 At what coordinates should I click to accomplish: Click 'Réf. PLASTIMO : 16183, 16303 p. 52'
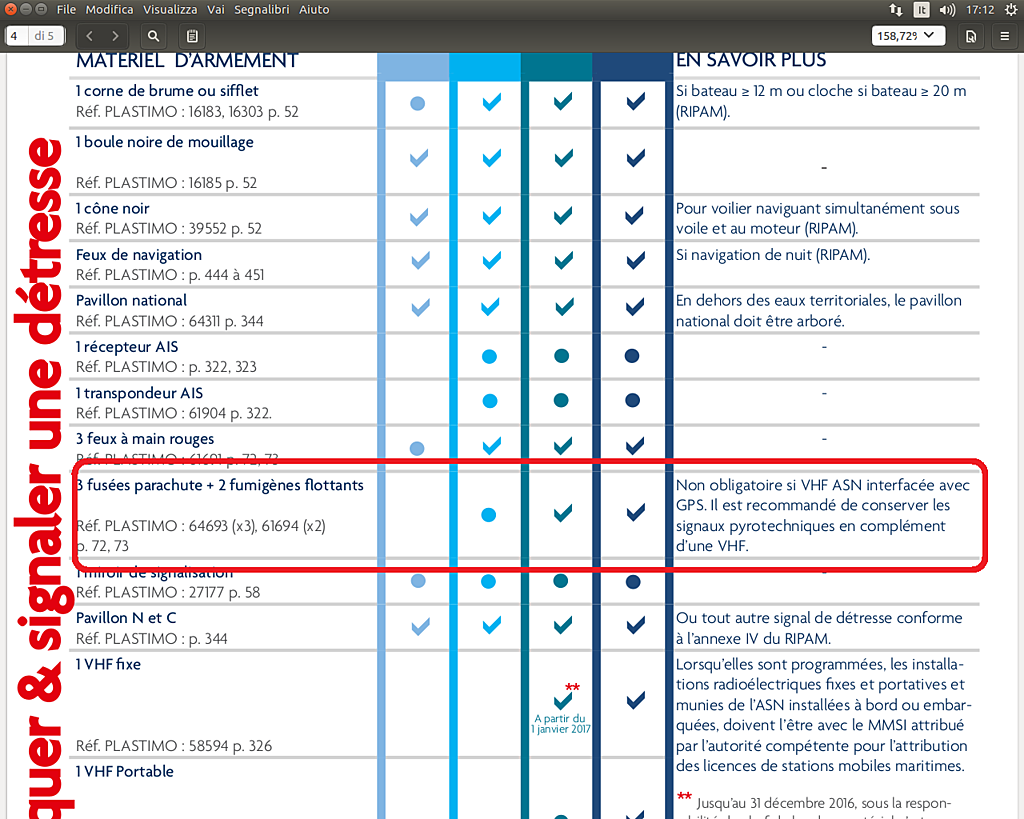[187, 112]
